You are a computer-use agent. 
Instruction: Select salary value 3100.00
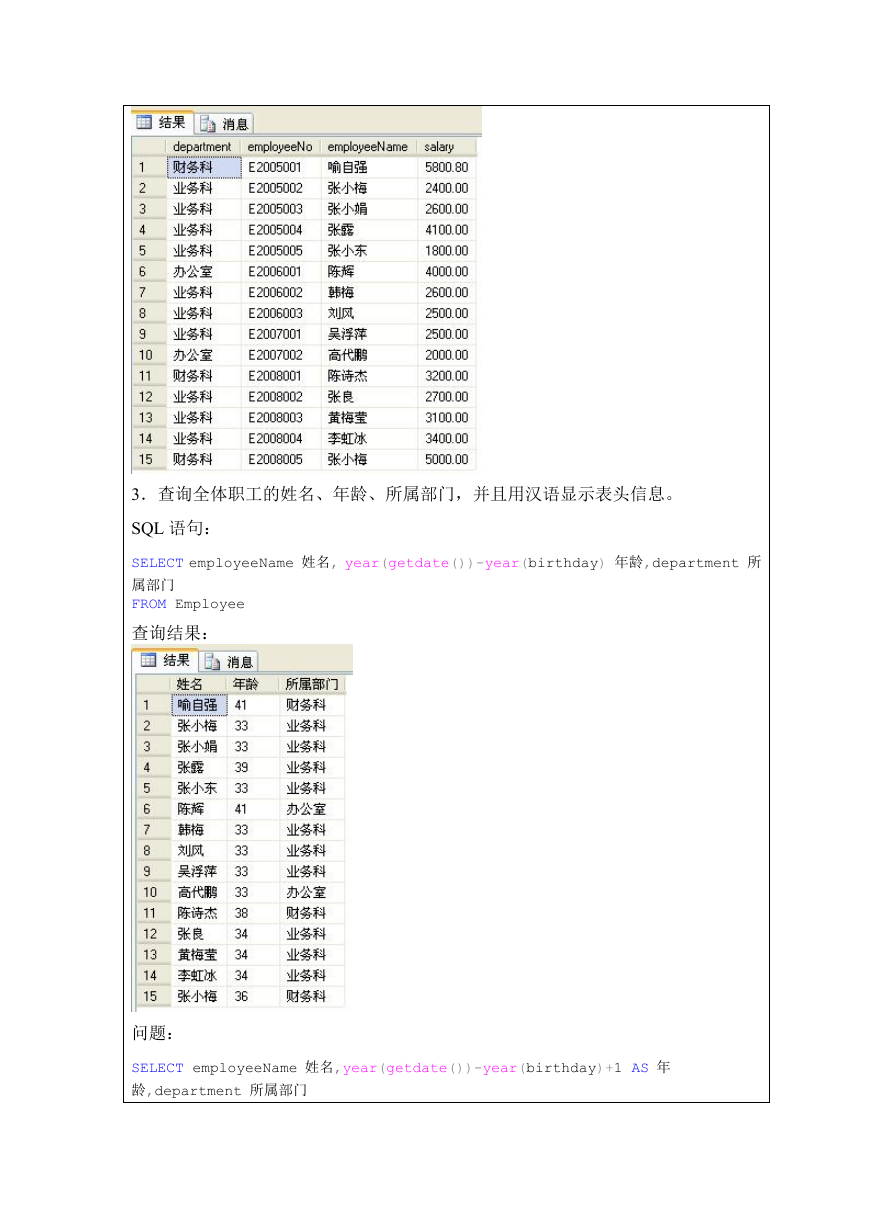(446, 418)
